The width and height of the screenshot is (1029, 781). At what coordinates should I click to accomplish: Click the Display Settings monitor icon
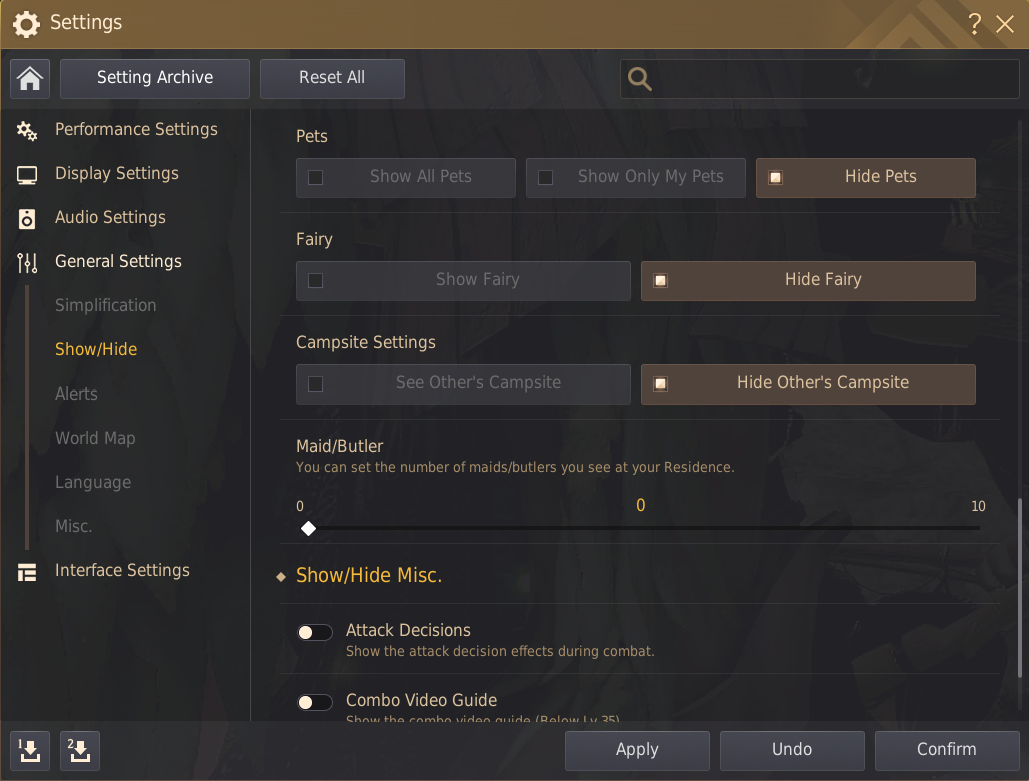tap(27, 175)
